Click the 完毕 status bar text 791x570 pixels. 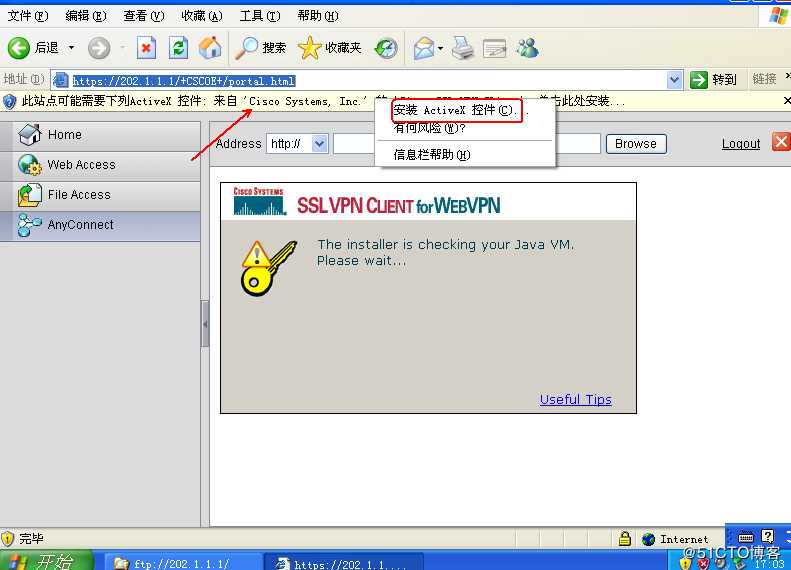pos(31,539)
